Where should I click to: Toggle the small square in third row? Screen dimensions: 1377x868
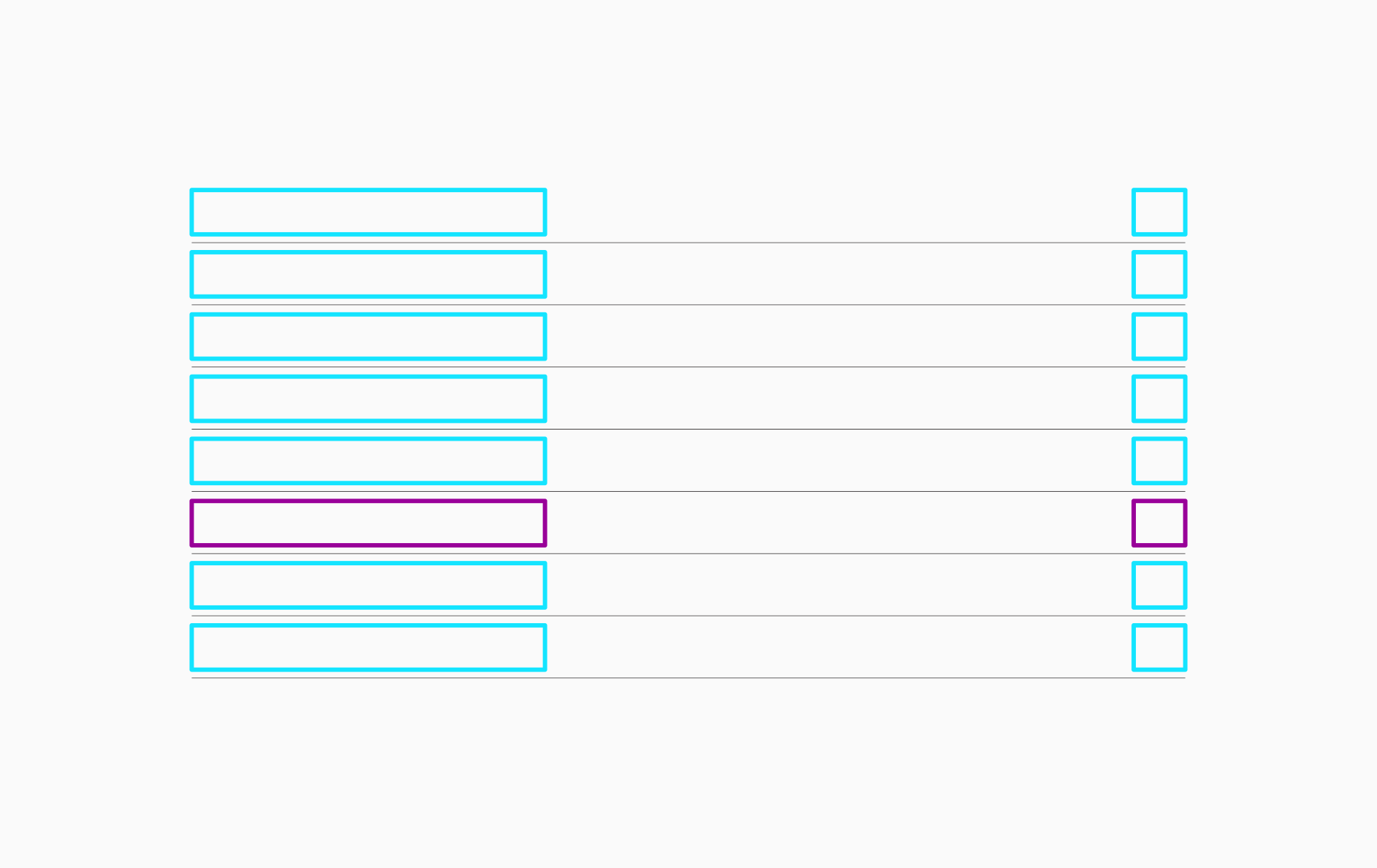tap(1159, 337)
